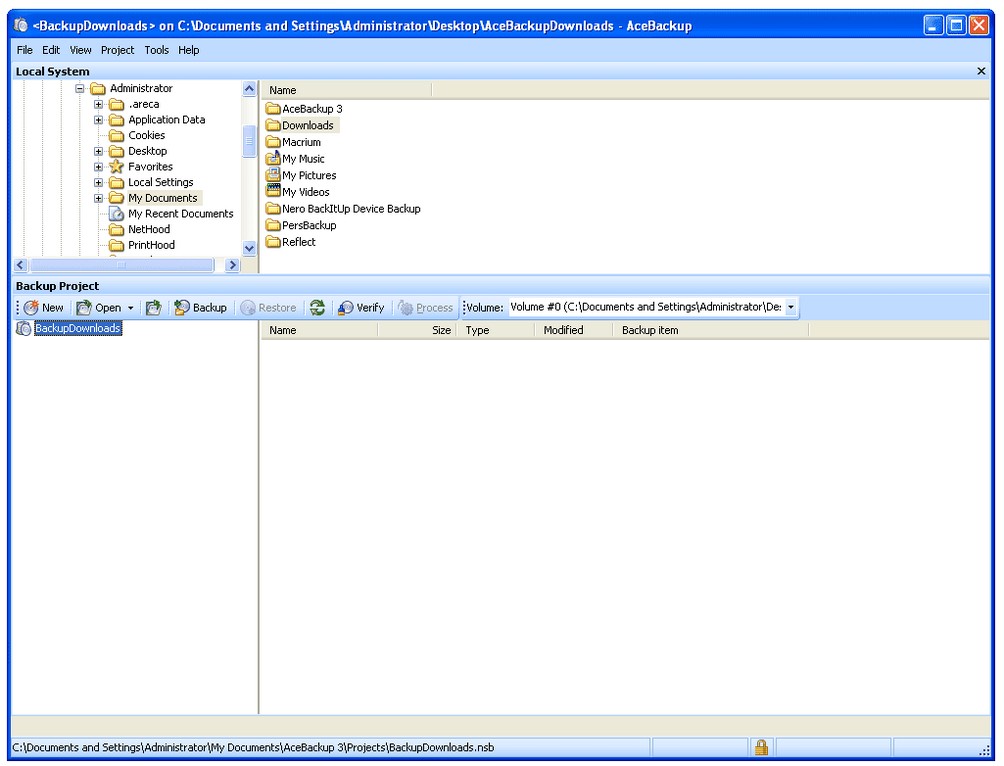The image size is (1004, 766).
Task: Click the My Recent Documents icon
Action: (116, 214)
